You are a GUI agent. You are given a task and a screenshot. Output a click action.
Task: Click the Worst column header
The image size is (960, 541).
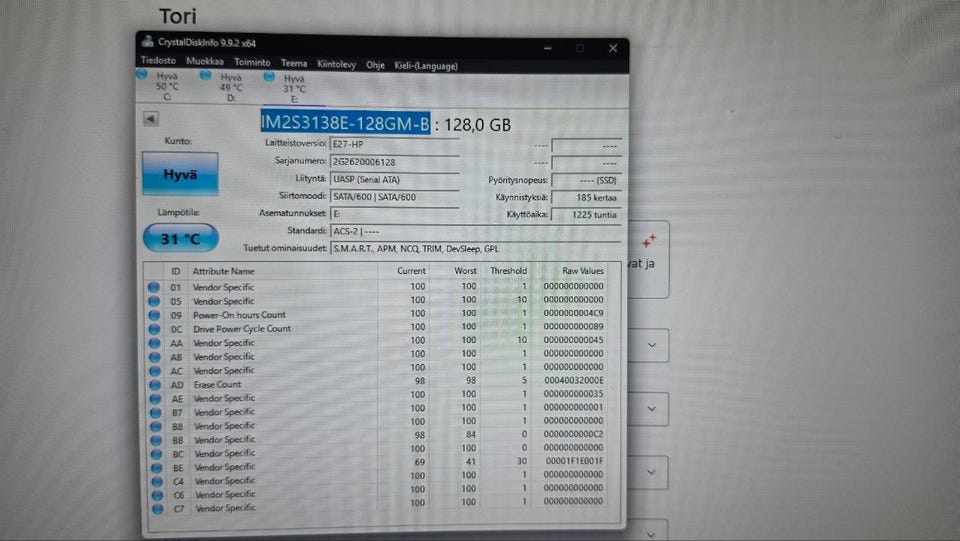tap(465, 270)
